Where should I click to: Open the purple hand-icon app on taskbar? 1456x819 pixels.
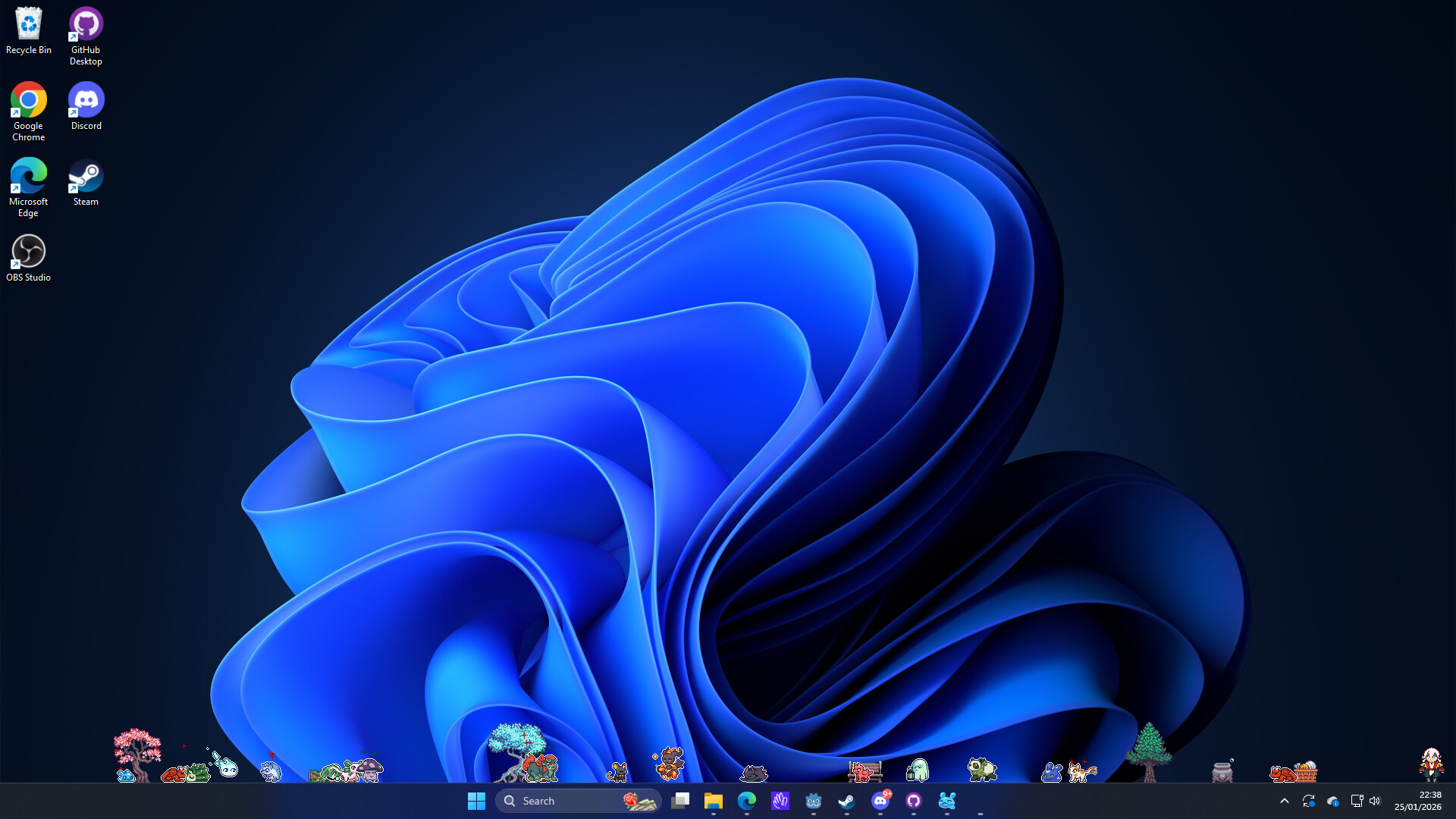tap(781, 802)
